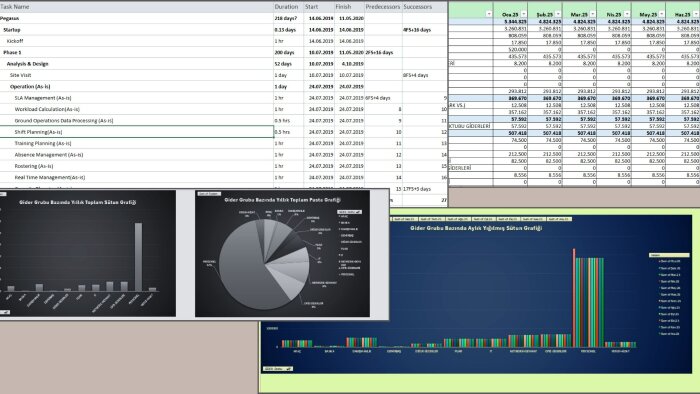Click the 520.000 cell under Oca.23
700x394 pixels.
tap(510, 50)
